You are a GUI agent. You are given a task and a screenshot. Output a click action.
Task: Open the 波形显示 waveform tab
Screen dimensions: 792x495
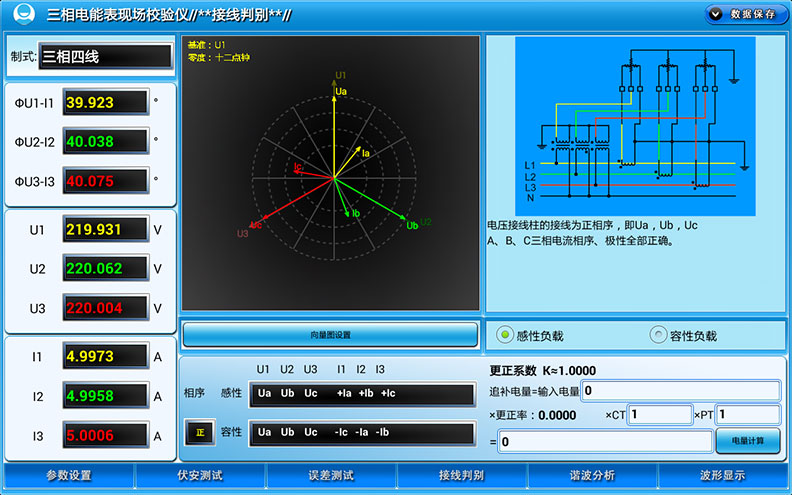722,475
